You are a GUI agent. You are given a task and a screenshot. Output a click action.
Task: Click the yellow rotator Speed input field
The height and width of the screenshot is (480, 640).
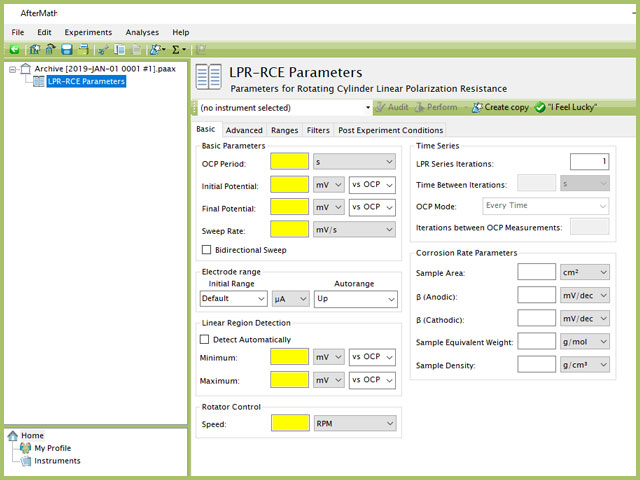[290, 423]
